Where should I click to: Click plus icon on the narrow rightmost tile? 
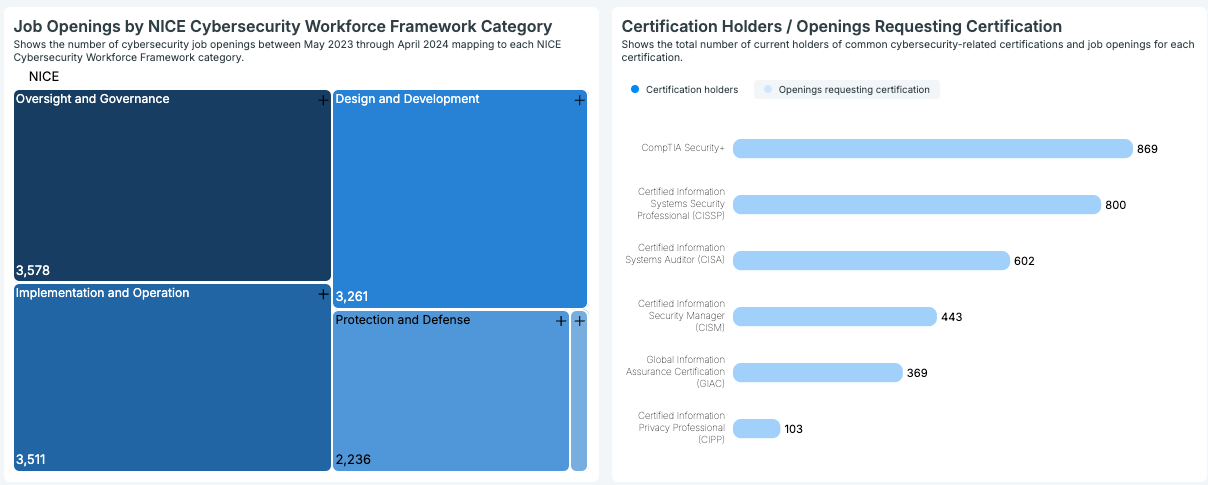(579, 321)
